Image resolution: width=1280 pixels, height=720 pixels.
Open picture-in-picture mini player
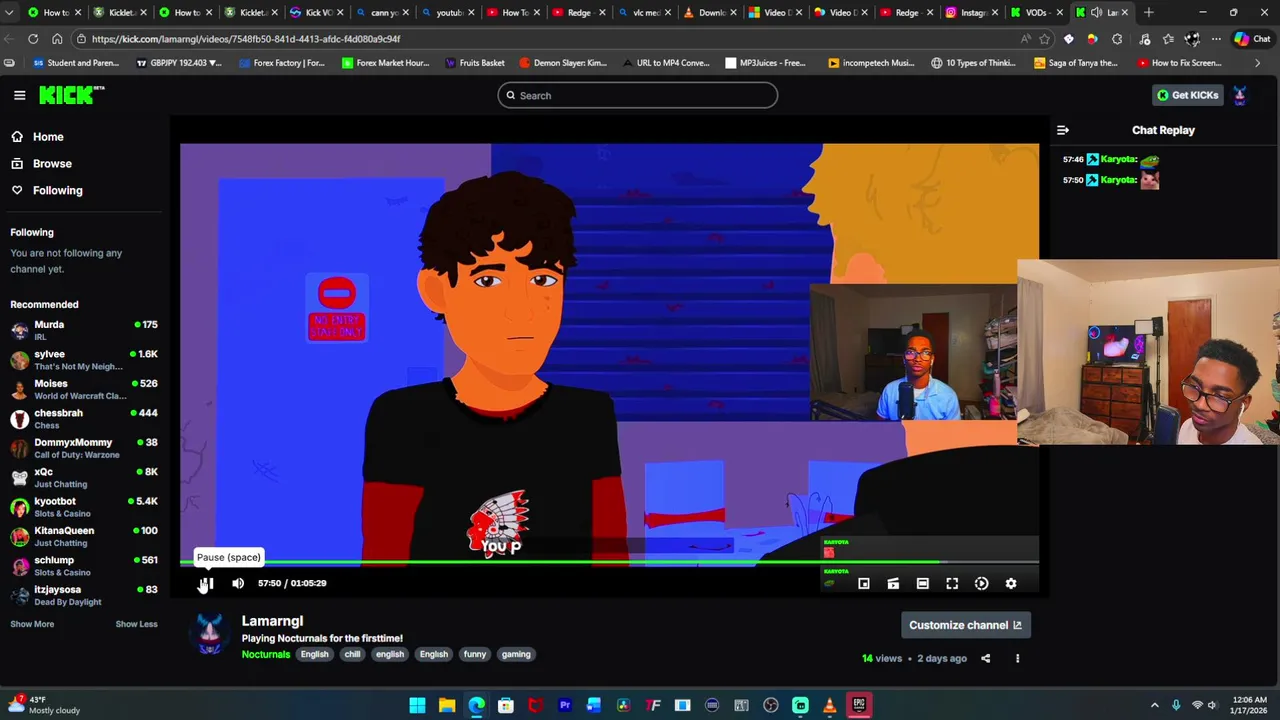(x=864, y=583)
